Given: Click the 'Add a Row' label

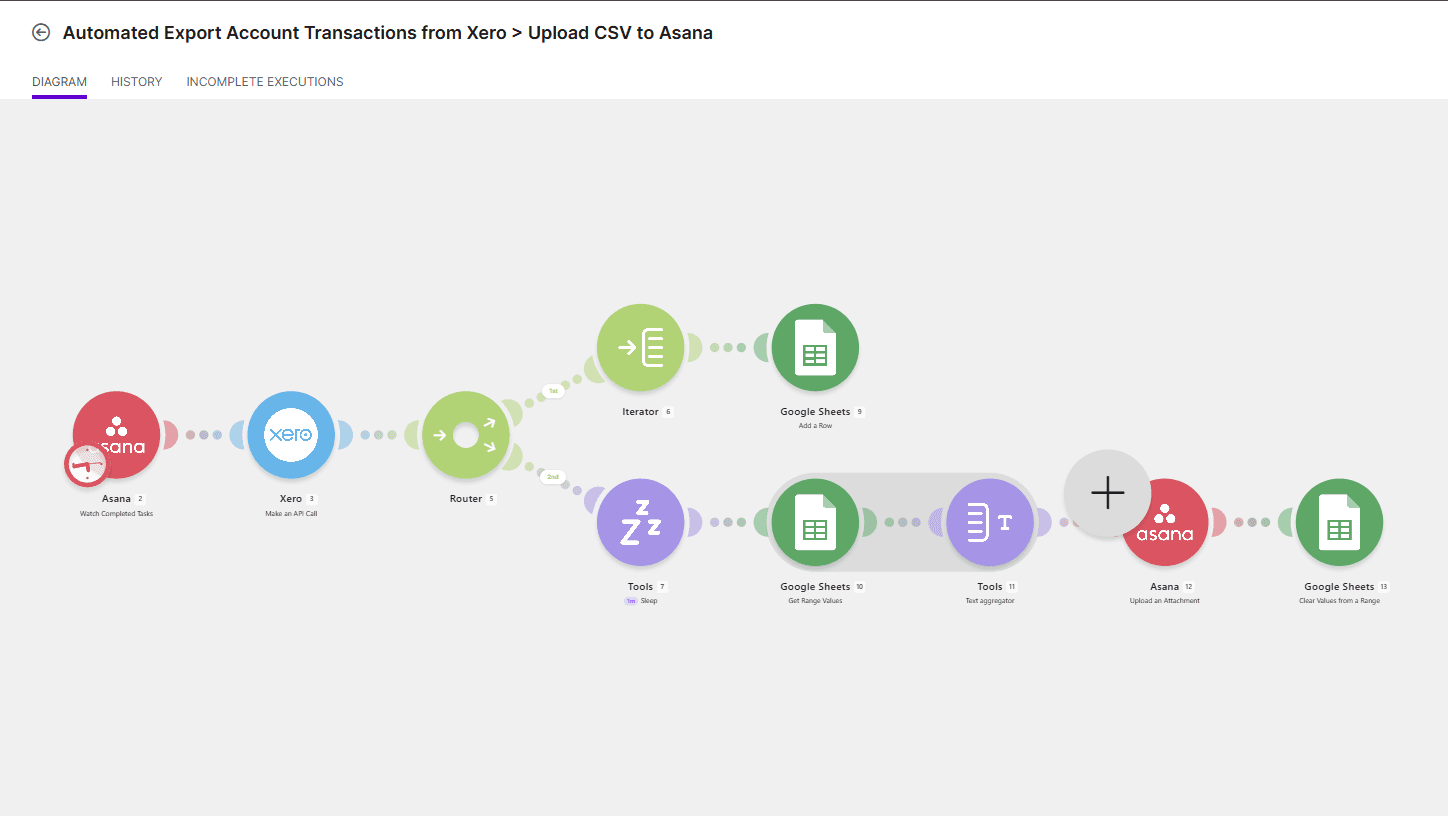Looking at the screenshot, I should [x=815, y=426].
